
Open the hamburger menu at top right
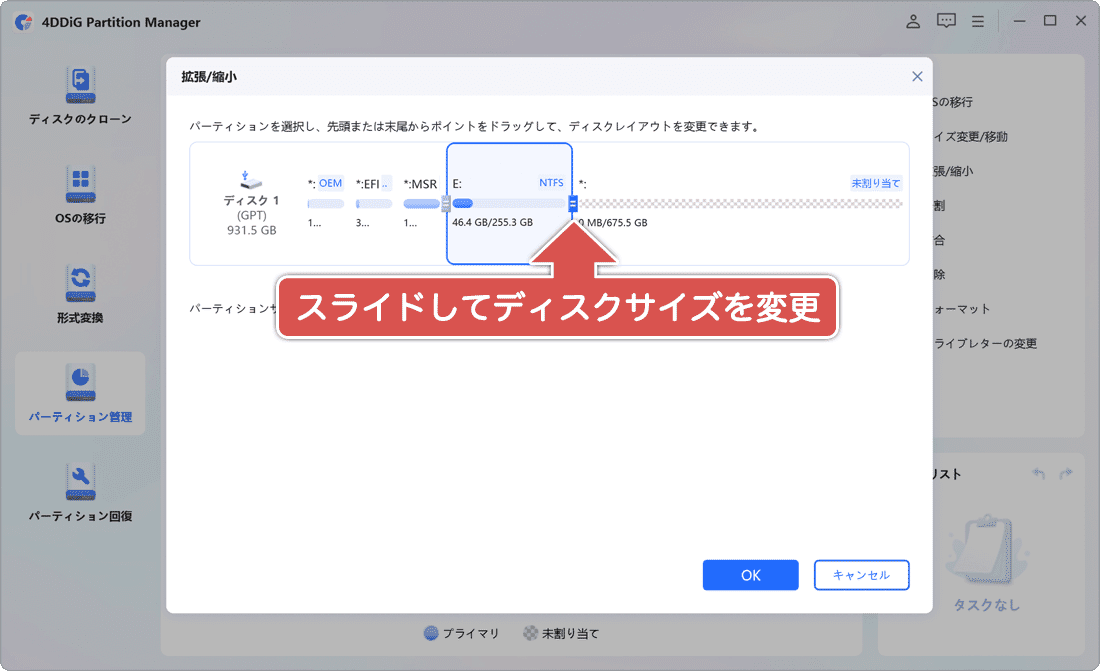tap(978, 20)
